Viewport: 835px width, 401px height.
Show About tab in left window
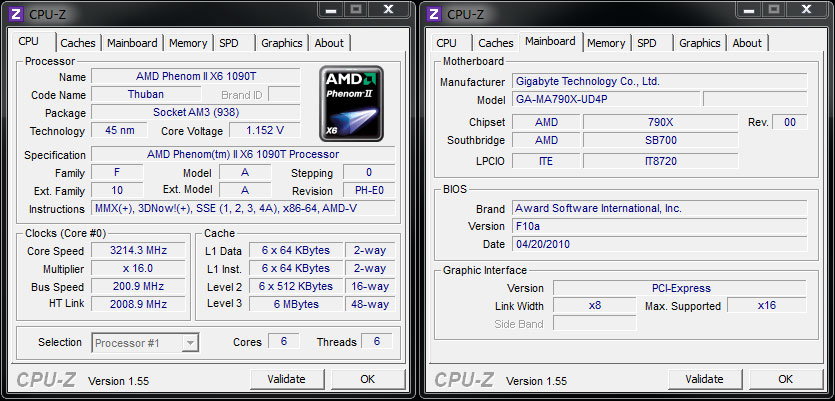tap(329, 43)
